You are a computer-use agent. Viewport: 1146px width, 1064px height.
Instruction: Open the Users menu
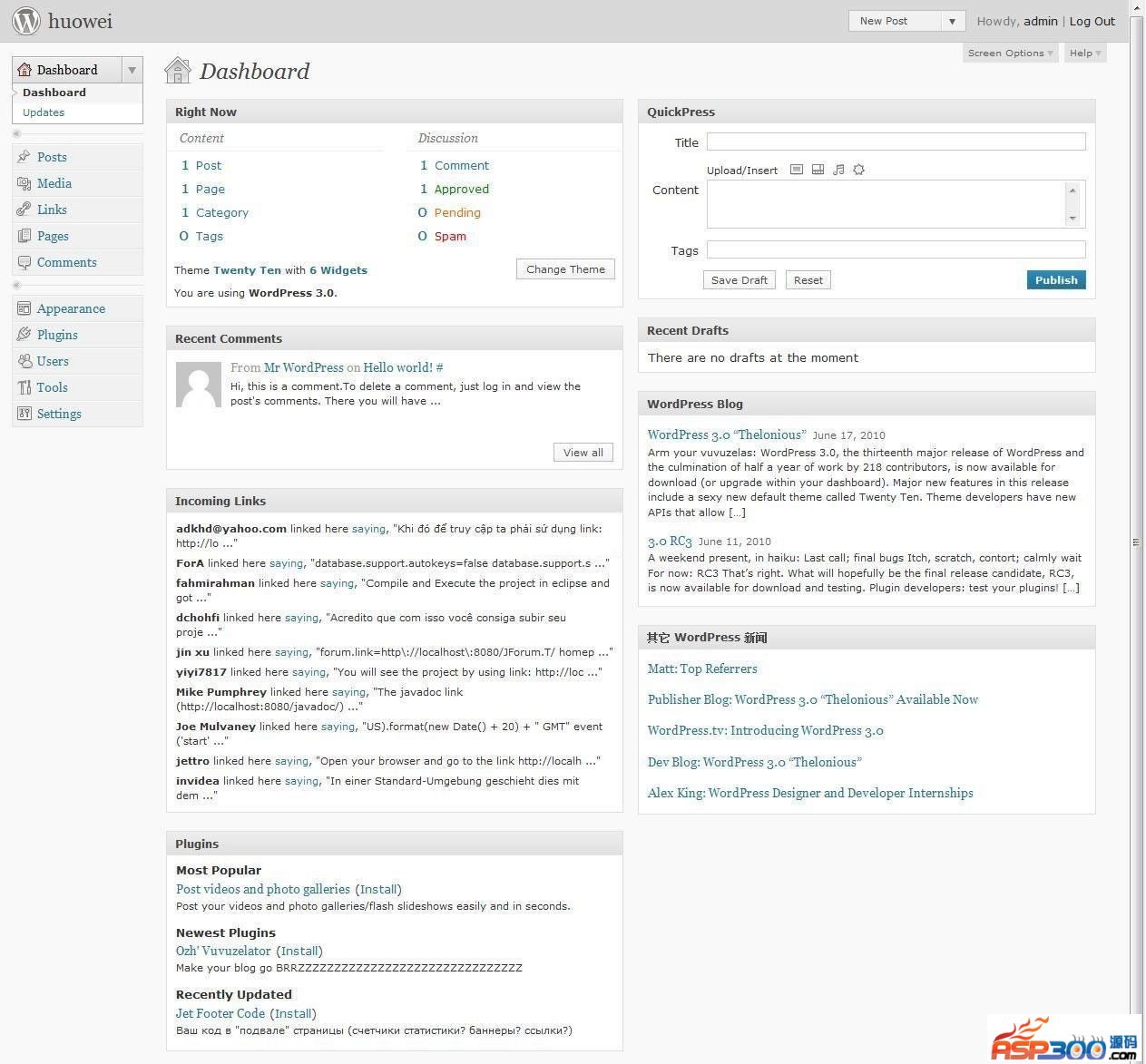click(x=53, y=361)
